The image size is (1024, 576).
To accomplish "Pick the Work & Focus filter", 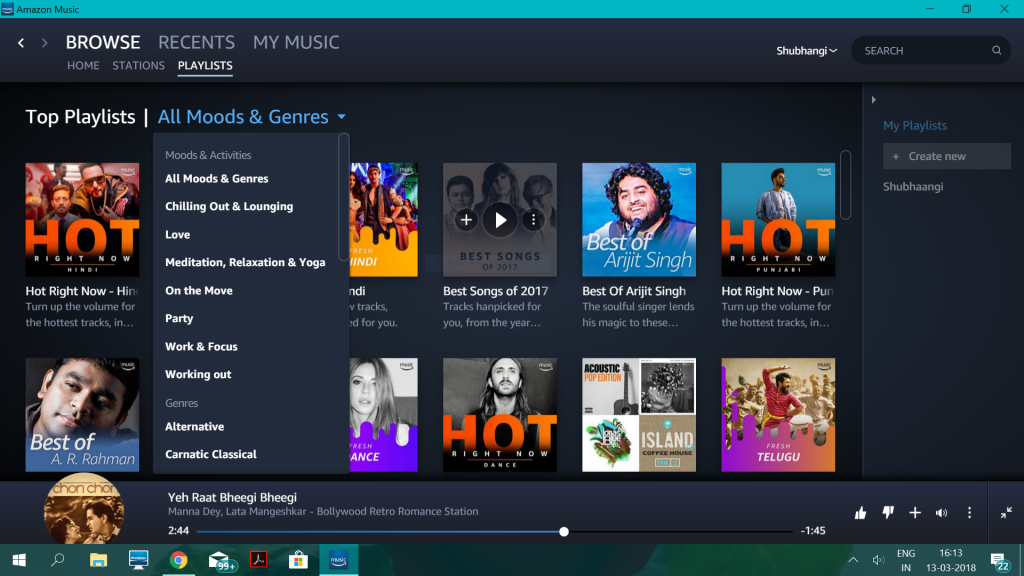I will [x=201, y=347].
